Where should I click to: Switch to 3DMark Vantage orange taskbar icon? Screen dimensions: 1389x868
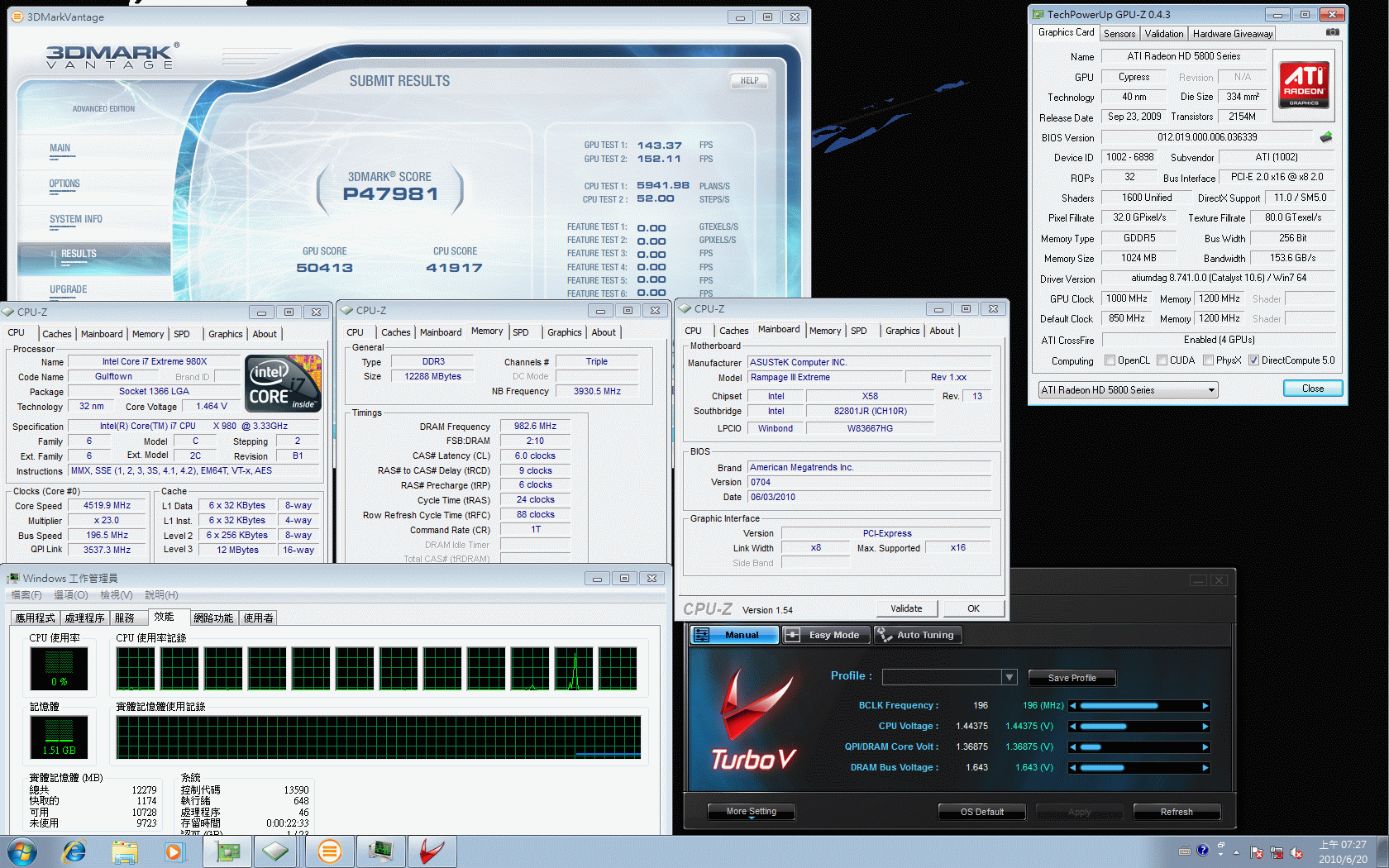click(x=329, y=851)
